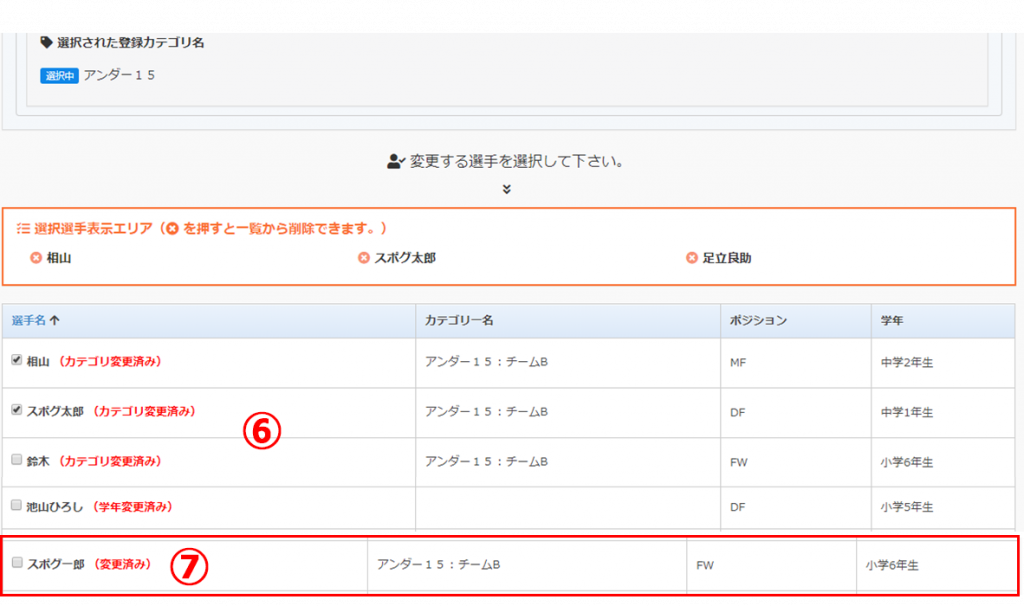Check the 鈴木 player checkbox

(x=16, y=461)
